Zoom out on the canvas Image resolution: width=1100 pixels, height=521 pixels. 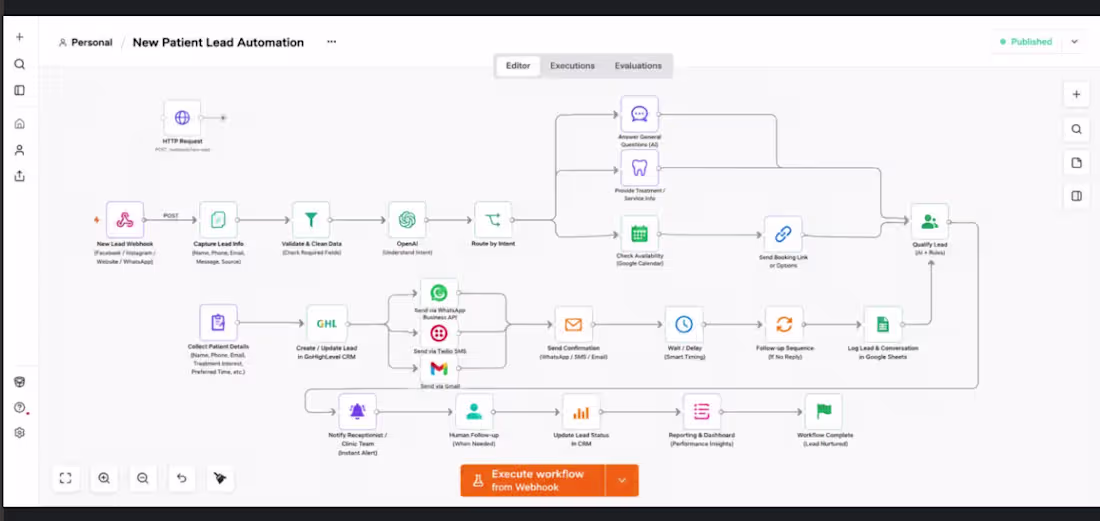143,478
